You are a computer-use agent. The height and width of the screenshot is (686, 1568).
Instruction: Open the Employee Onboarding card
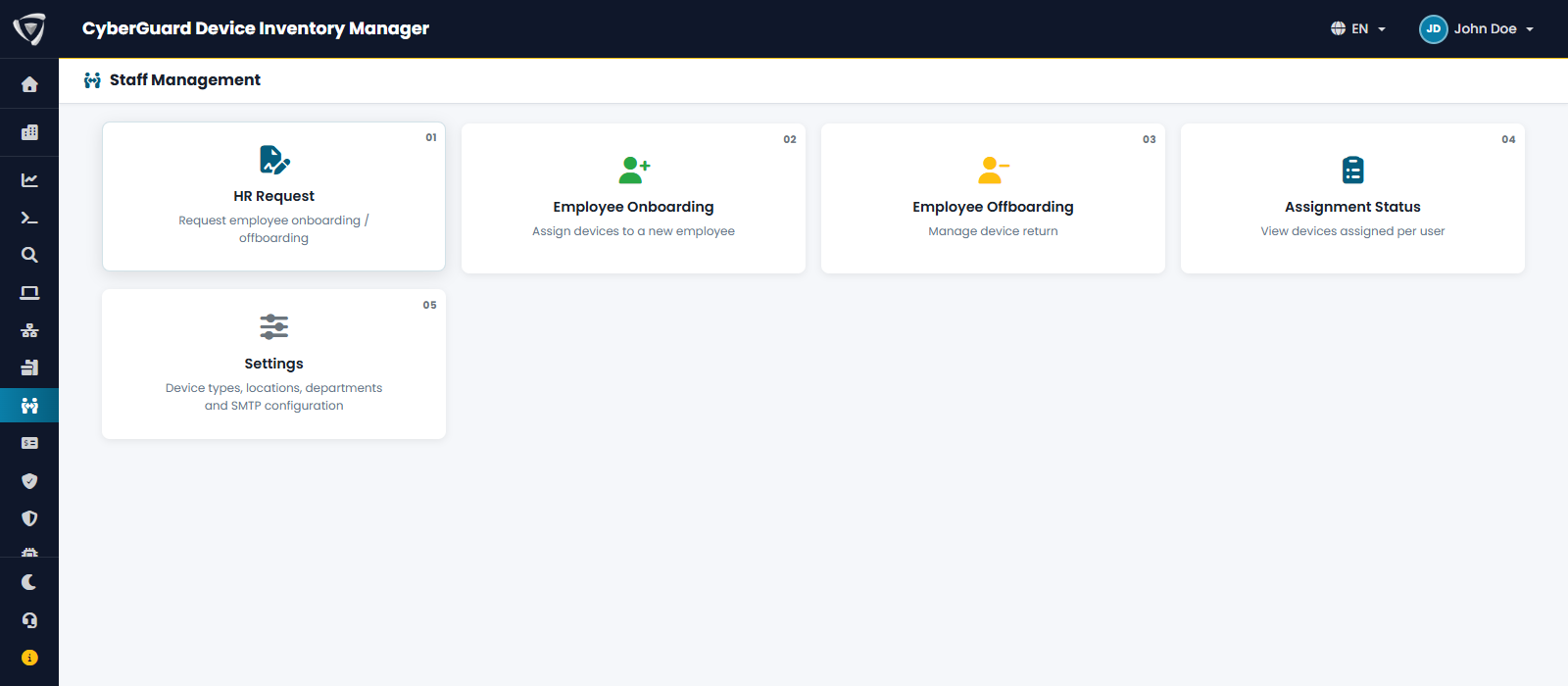click(x=633, y=198)
